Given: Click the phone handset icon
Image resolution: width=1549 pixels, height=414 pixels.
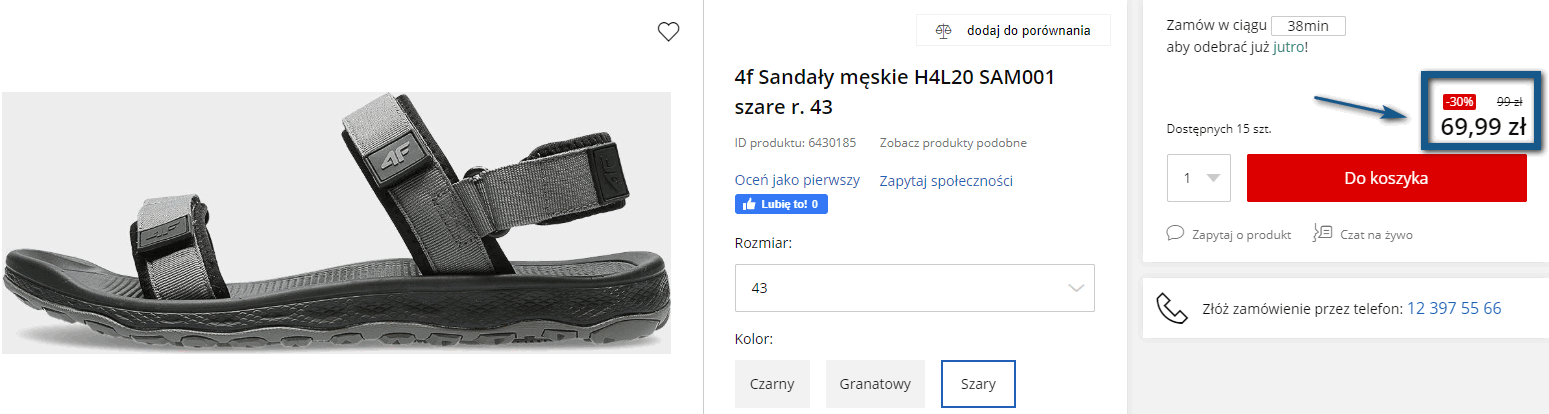Looking at the screenshot, I should (1171, 308).
